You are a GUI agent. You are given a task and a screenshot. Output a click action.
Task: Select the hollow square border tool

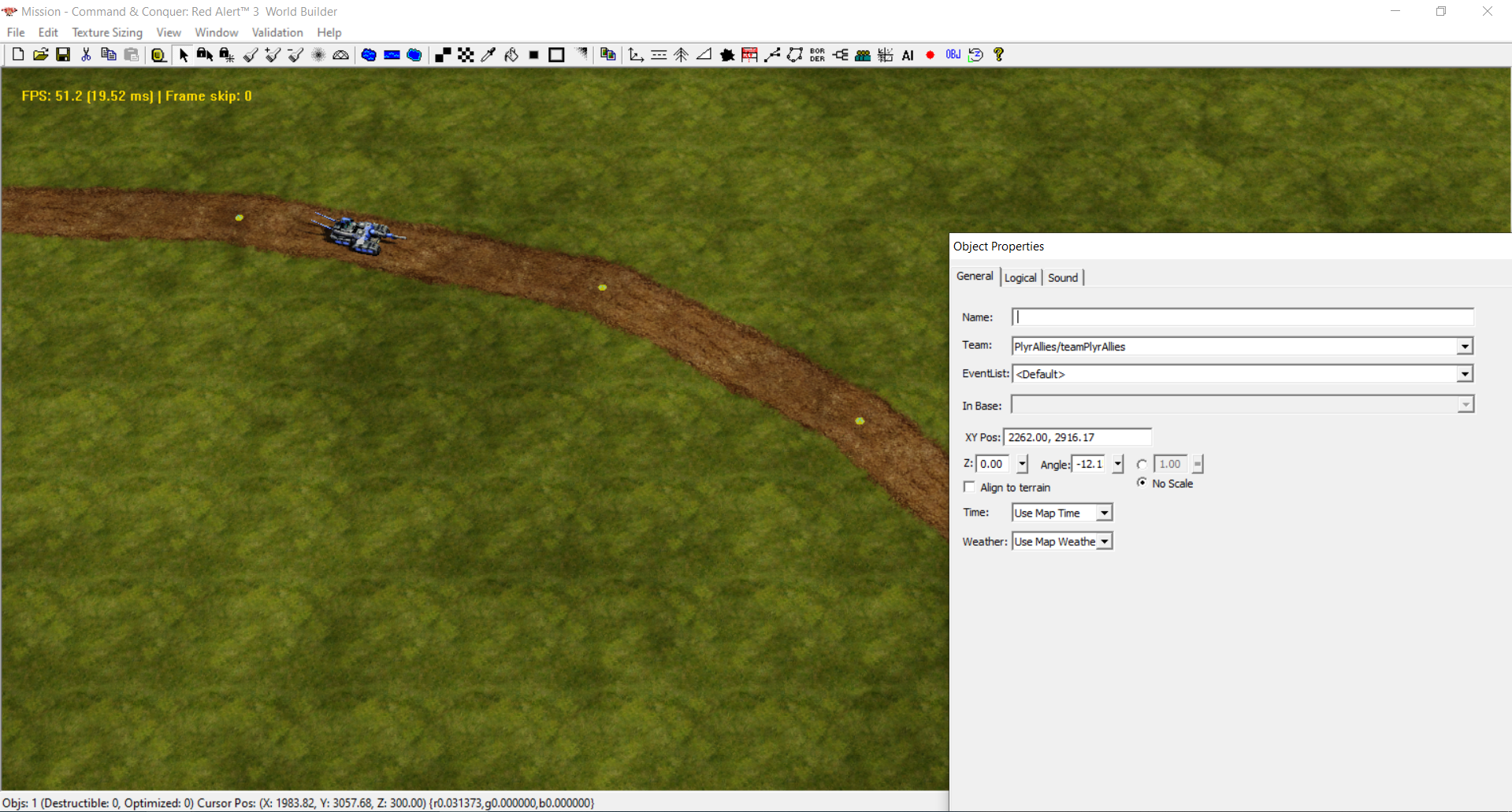point(556,54)
